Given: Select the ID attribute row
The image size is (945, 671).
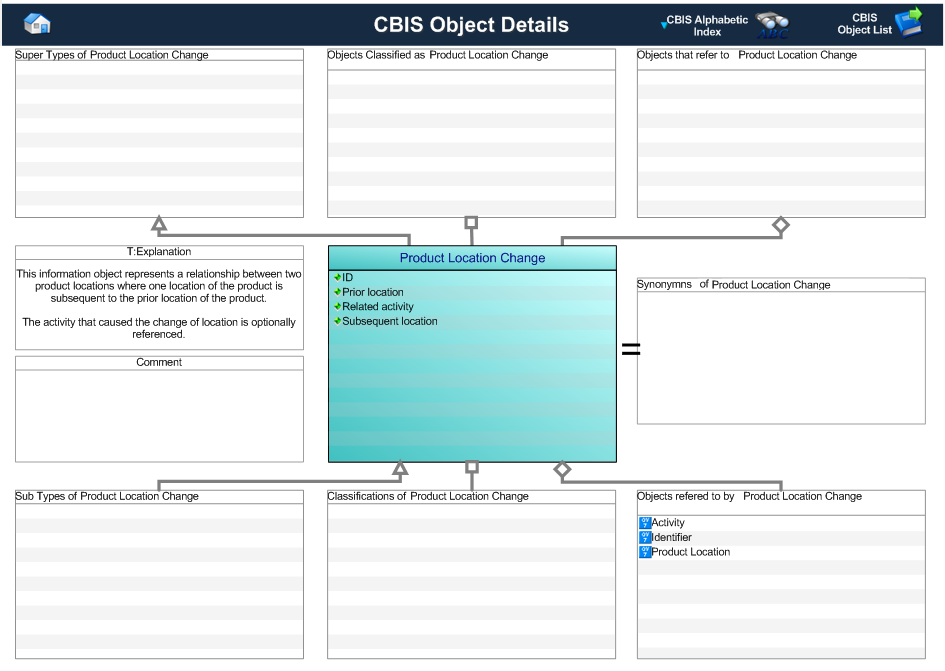Looking at the screenshot, I should pyautogui.click(x=472, y=277).
